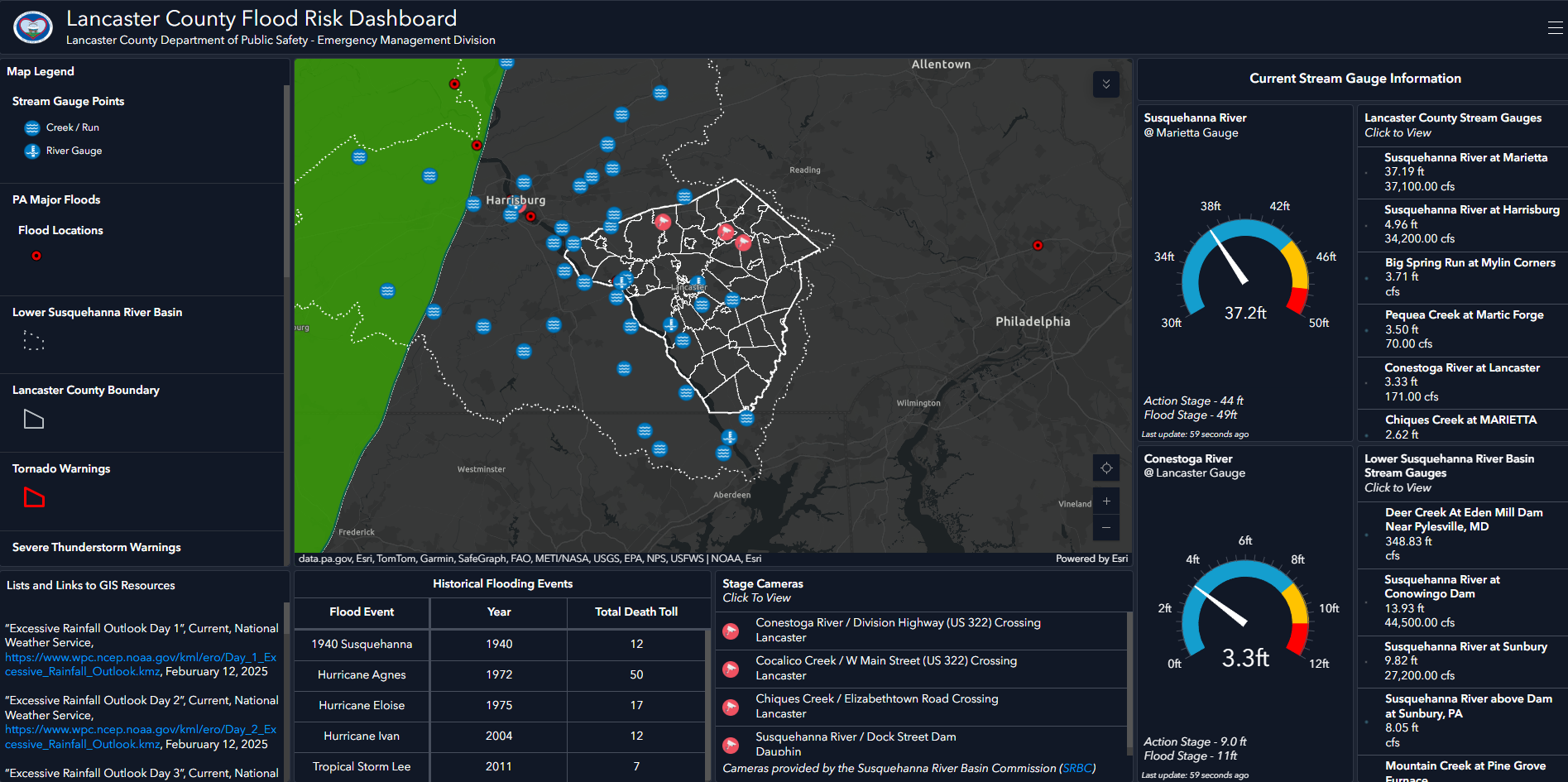Click the Tornado Warnings red legend swatch
Screen dimensions: 1568x782
coord(34,497)
